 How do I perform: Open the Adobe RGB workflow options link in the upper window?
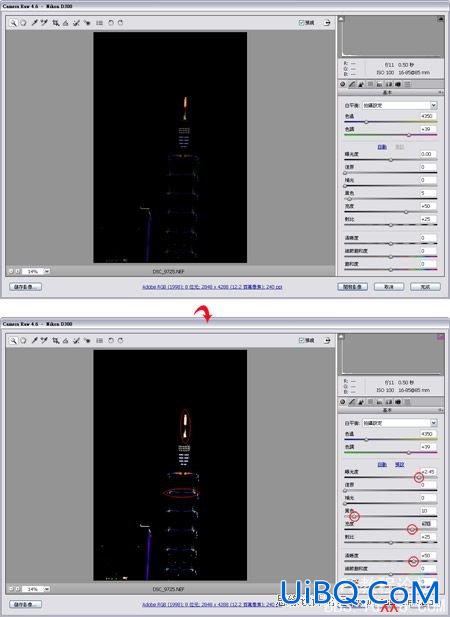click(x=212, y=287)
